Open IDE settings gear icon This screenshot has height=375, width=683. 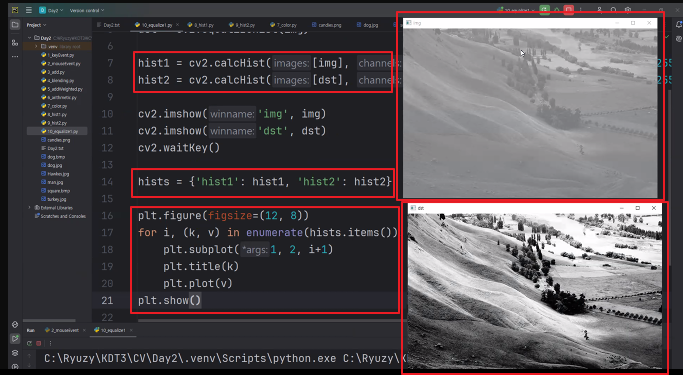click(628, 10)
